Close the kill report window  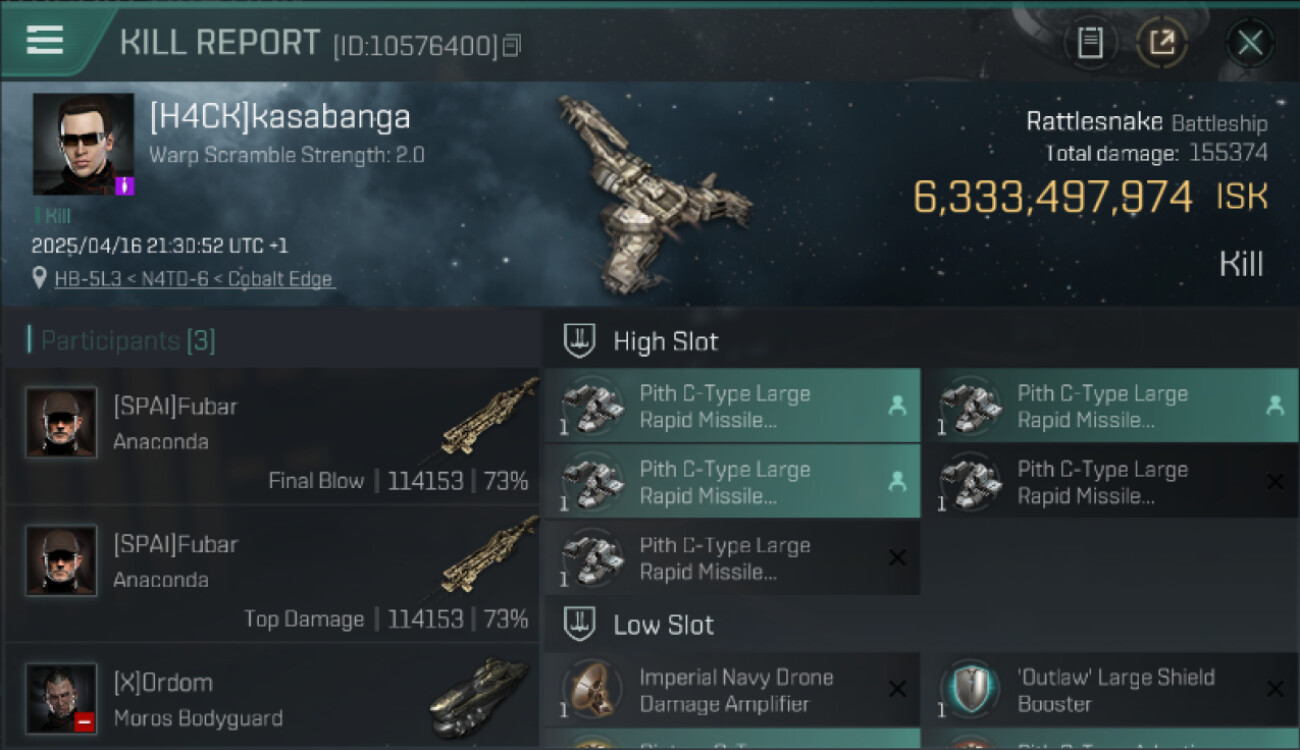click(1249, 43)
